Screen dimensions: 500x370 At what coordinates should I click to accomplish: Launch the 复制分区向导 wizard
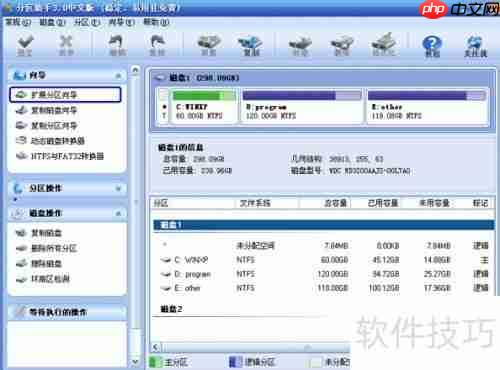point(46,126)
